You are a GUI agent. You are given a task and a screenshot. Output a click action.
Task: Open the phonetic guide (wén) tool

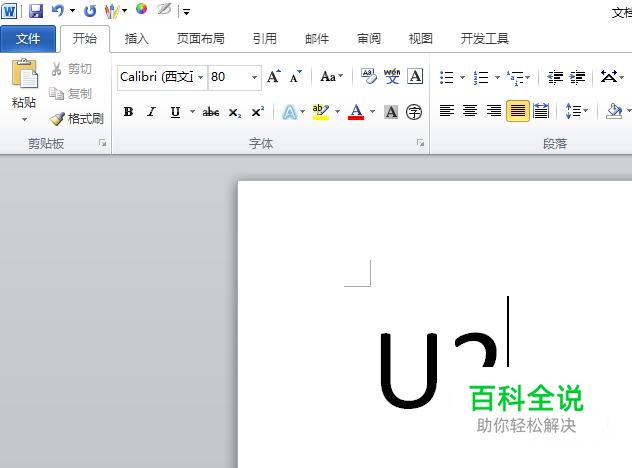click(x=392, y=76)
